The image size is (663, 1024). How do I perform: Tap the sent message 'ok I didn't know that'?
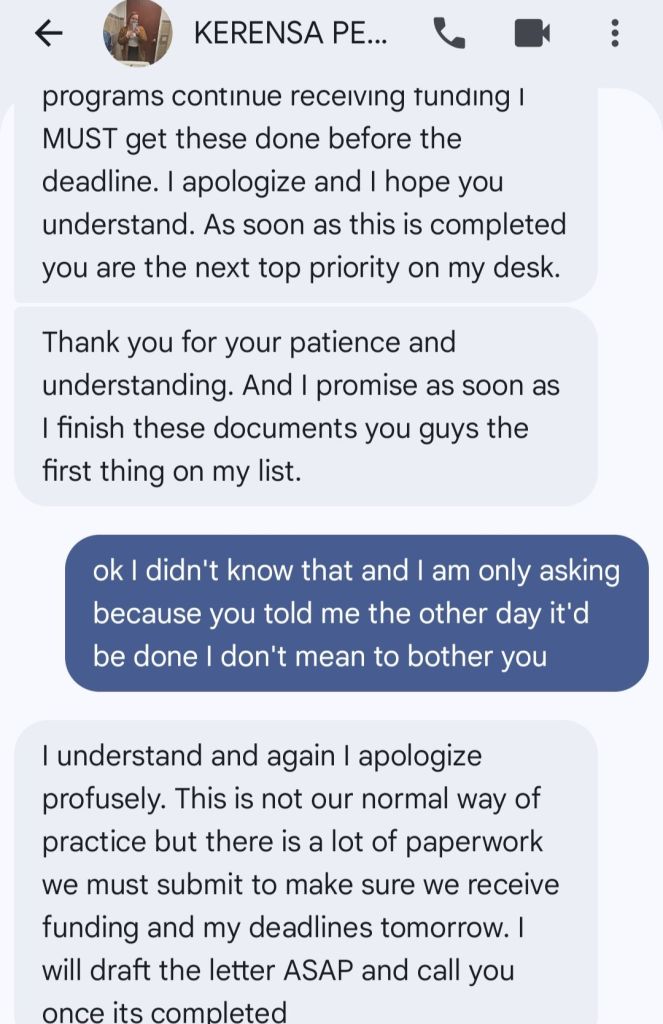point(356,613)
